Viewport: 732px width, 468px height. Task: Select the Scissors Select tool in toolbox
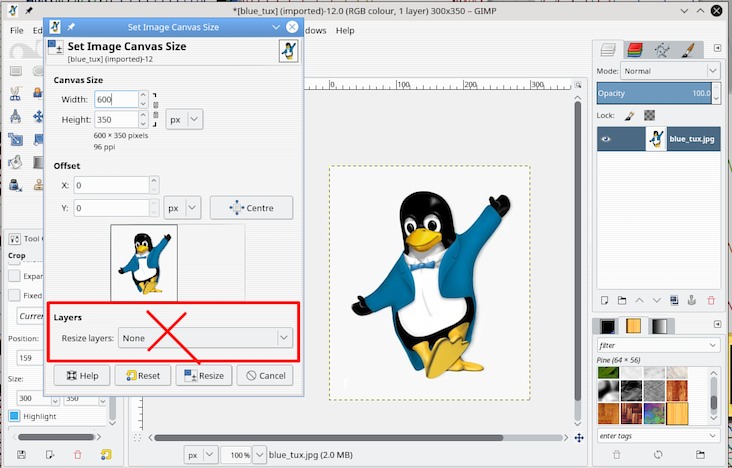click(15, 93)
